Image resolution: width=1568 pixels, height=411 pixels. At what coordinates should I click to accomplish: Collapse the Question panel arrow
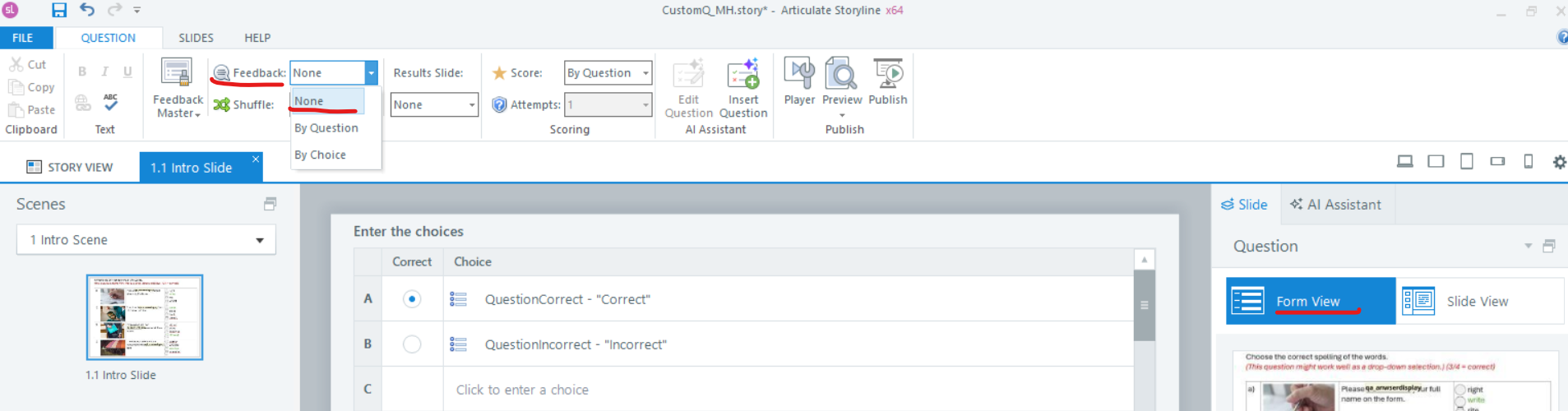point(1529,246)
